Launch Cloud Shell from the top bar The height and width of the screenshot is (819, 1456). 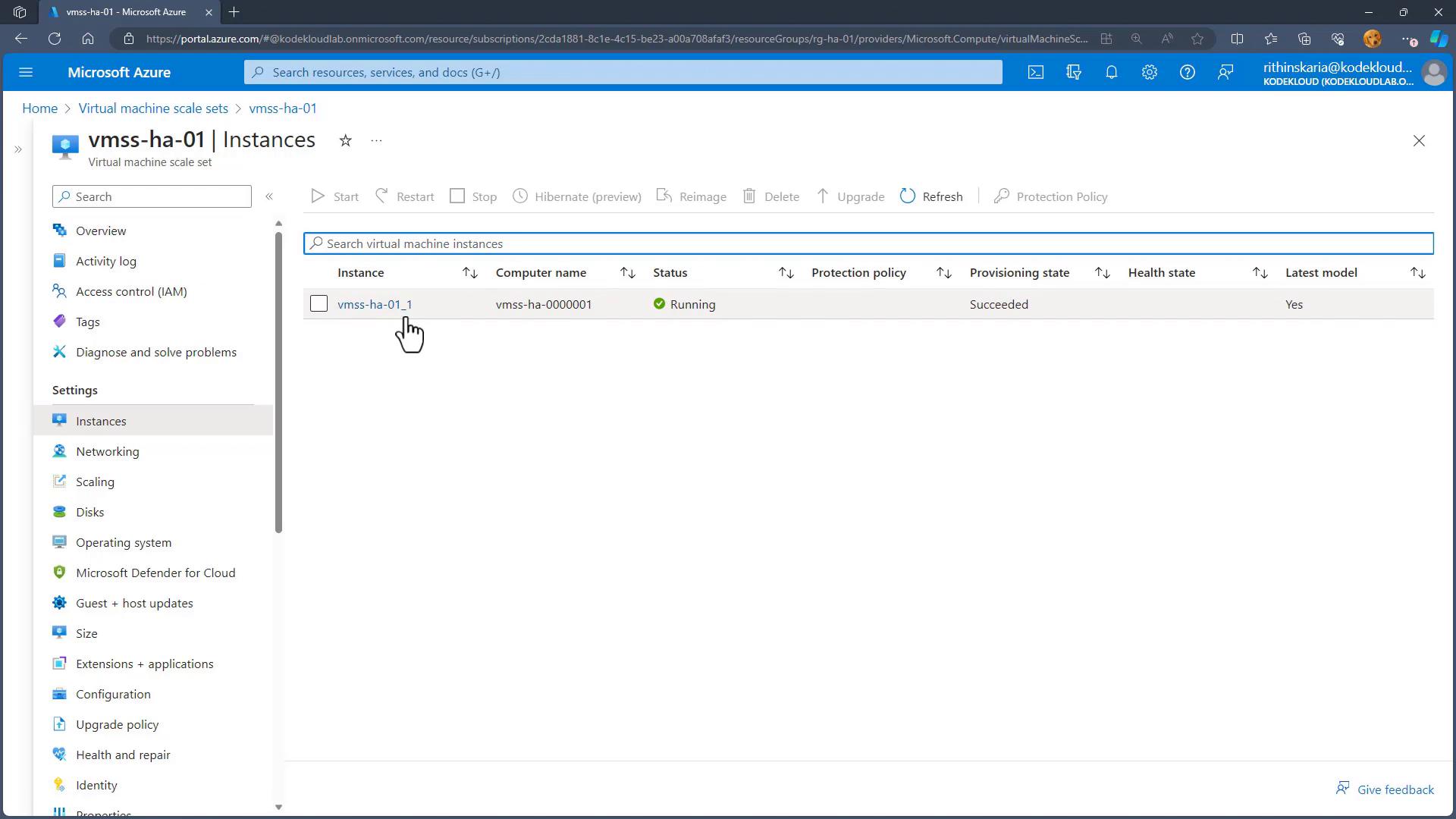(x=1035, y=72)
